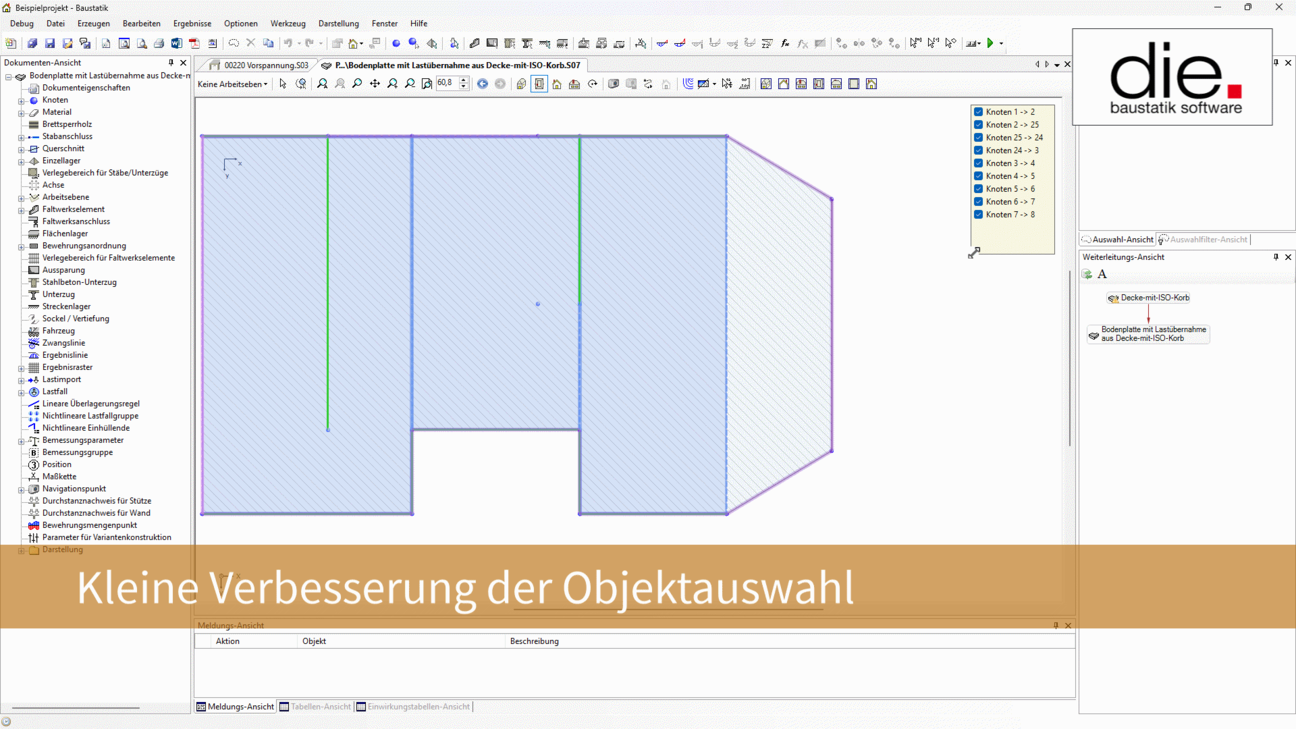Viewport: 1296px width, 729px height.
Task: Click the green run calculation arrow
Action: (x=990, y=44)
